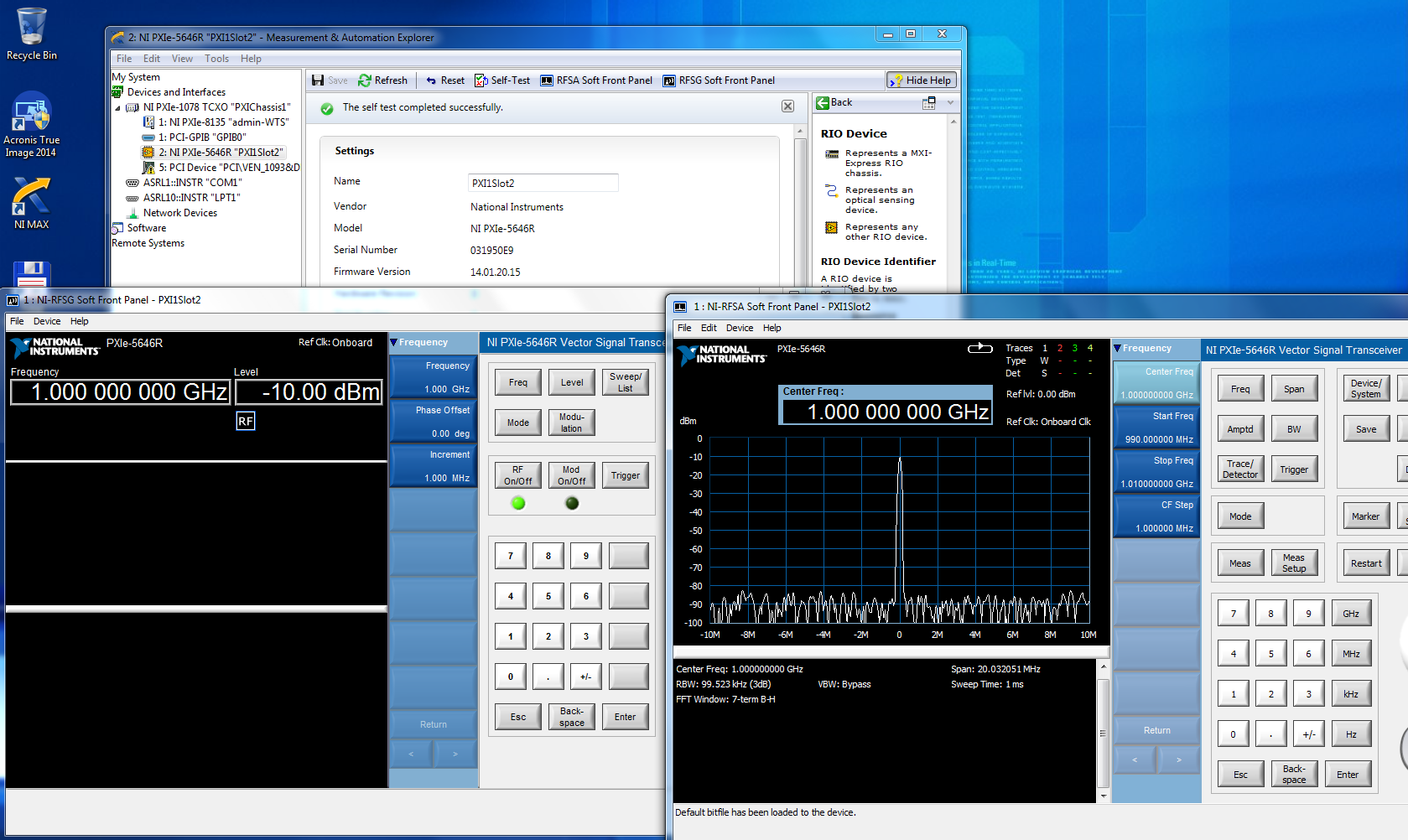Viewport: 1408px width, 840px height.
Task: Open the Tools menu in MAX
Action: (x=216, y=59)
